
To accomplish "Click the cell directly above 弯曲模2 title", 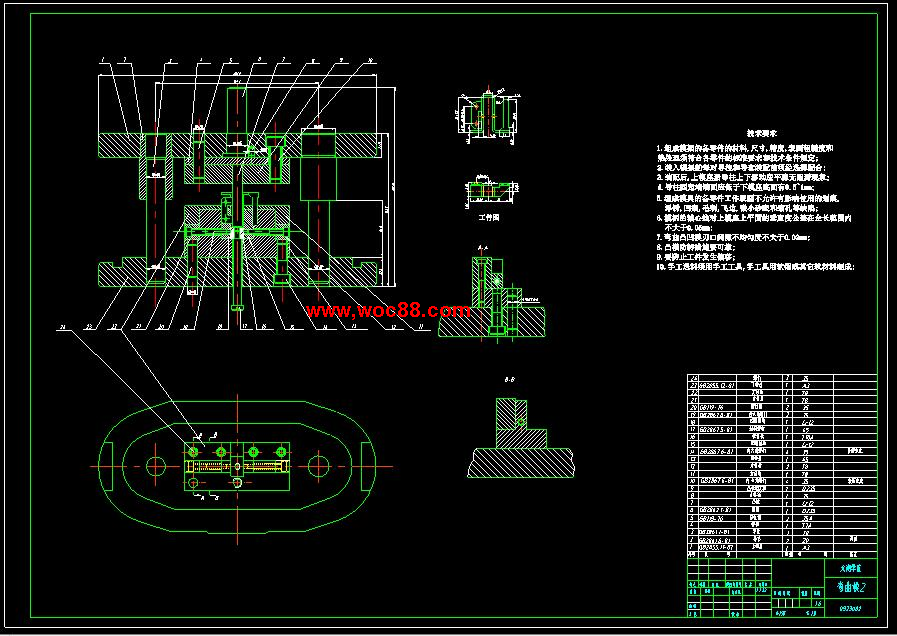I will (851, 568).
